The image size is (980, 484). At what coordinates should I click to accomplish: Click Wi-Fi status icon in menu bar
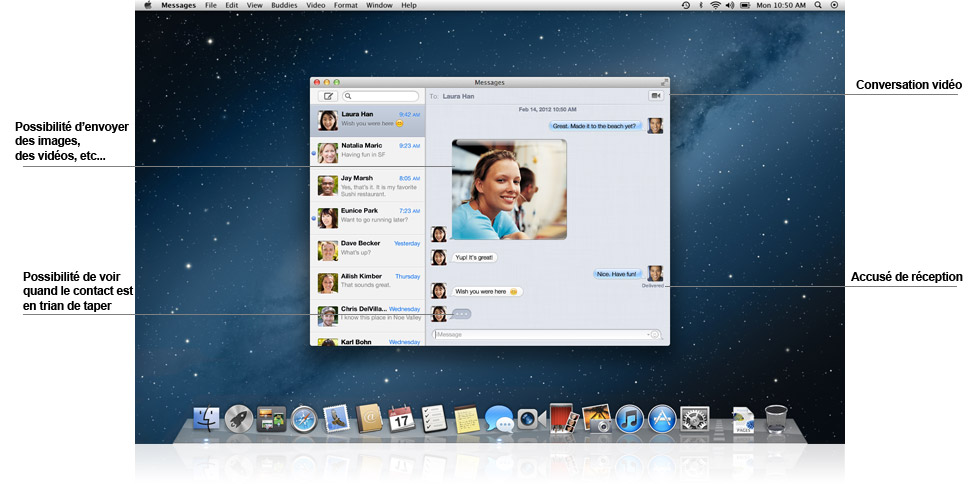pyautogui.click(x=715, y=5)
